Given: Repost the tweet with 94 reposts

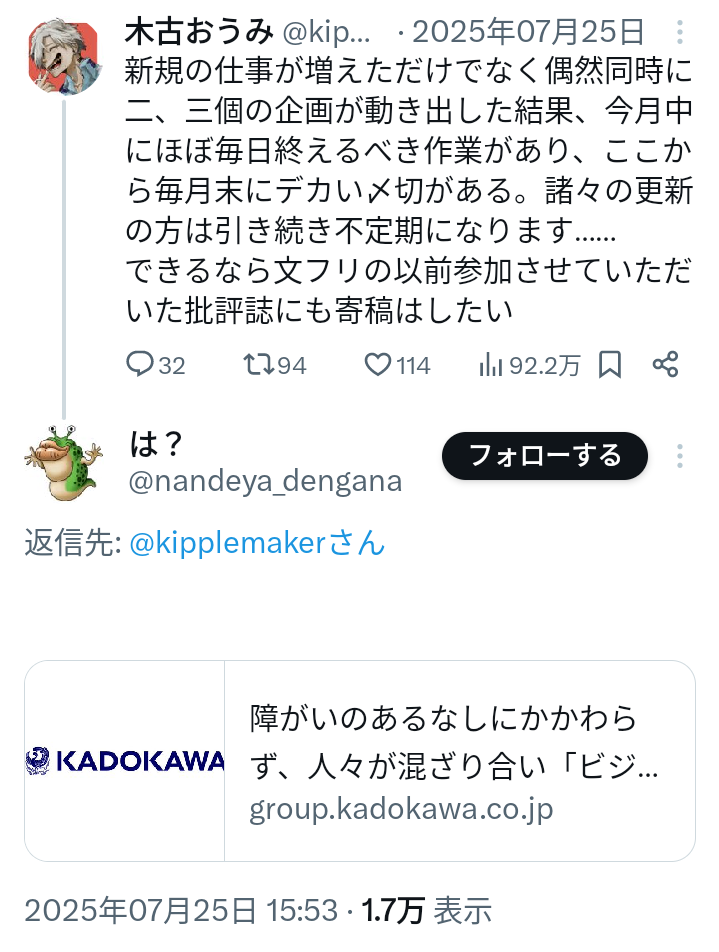Looking at the screenshot, I should pos(258,365).
